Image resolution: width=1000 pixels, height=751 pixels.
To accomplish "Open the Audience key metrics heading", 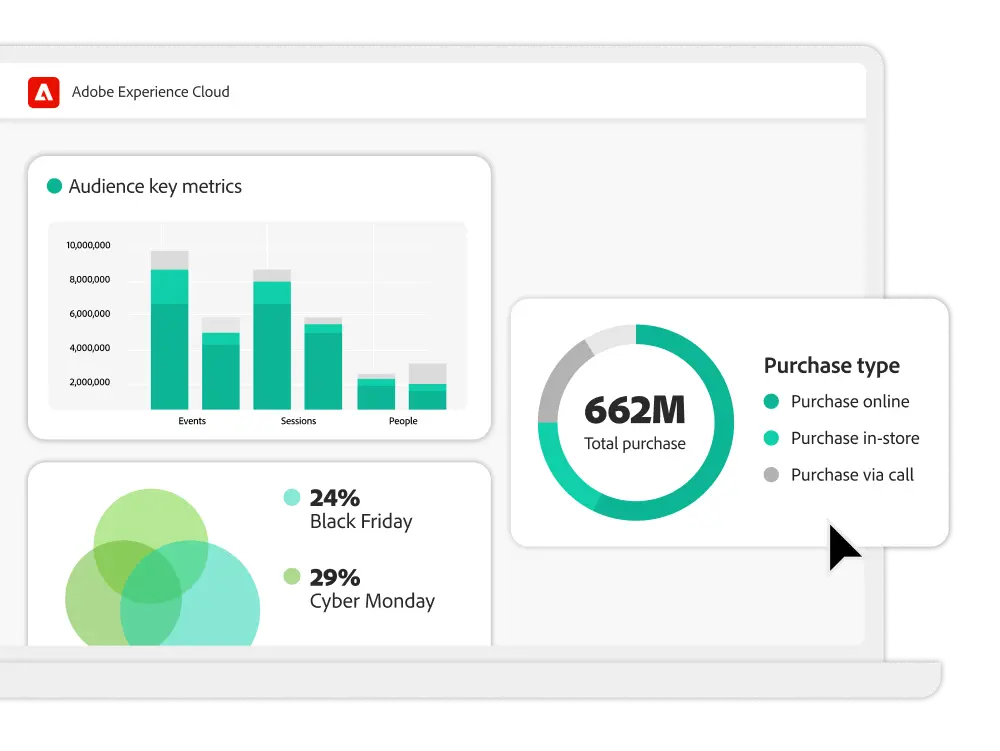I will [155, 186].
